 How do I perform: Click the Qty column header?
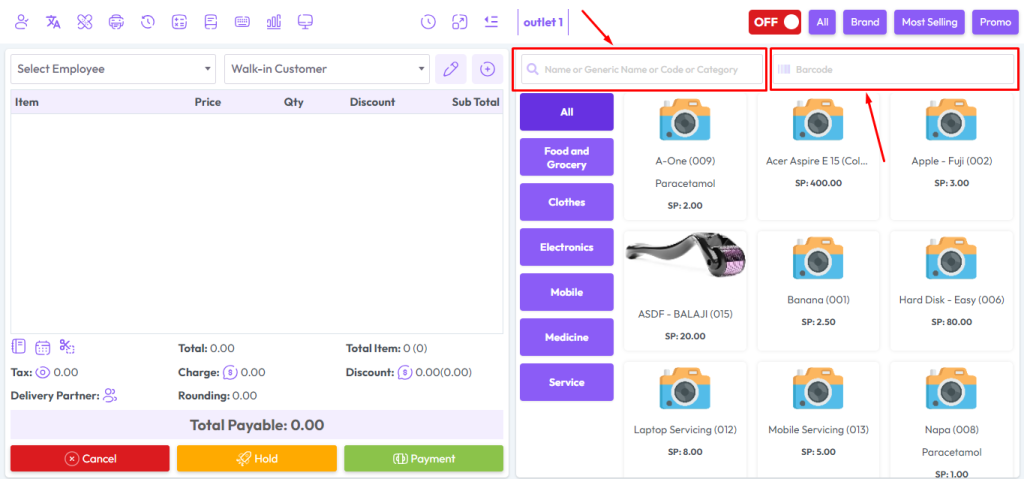coord(293,102)
